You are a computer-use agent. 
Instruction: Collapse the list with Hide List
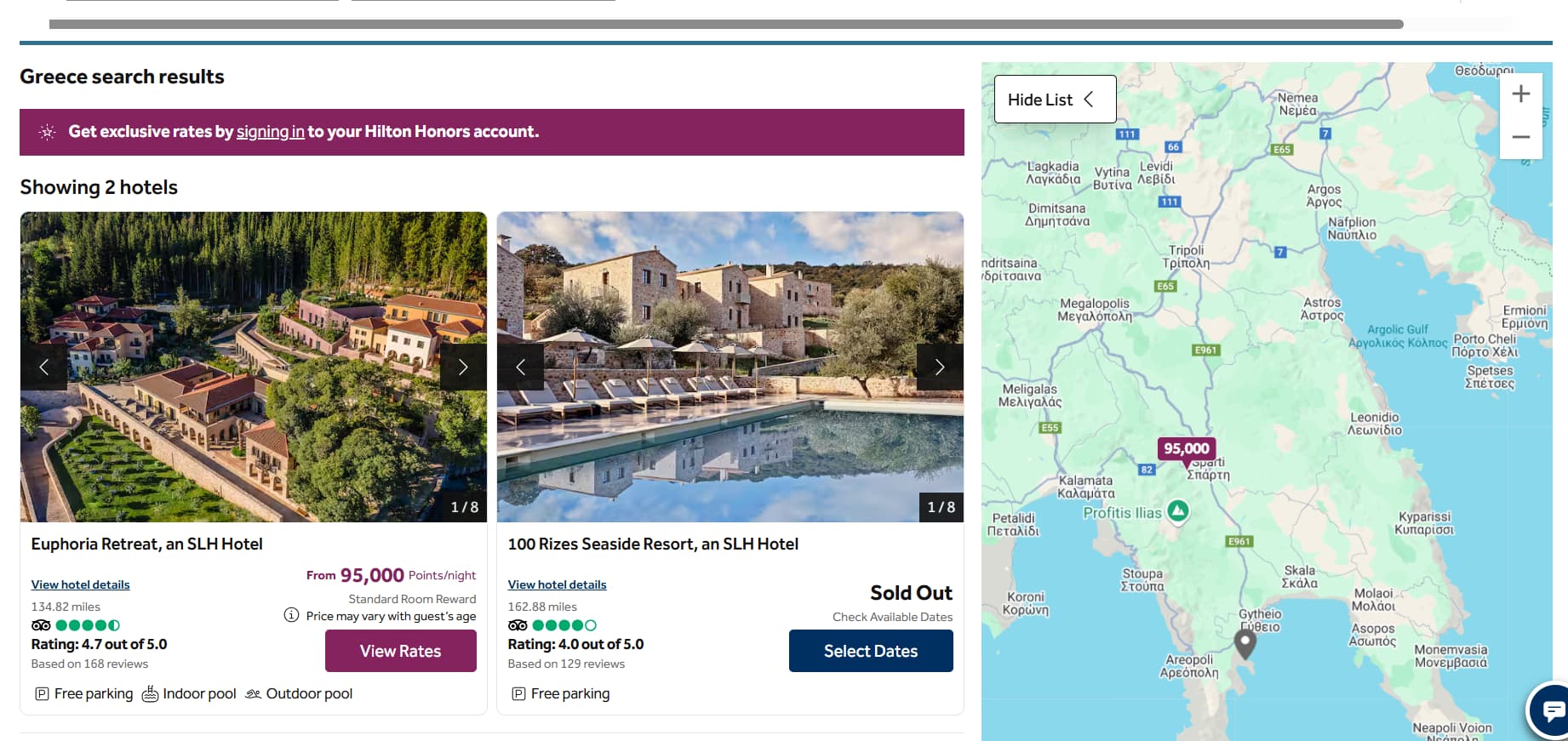(x=1055, y=100)
